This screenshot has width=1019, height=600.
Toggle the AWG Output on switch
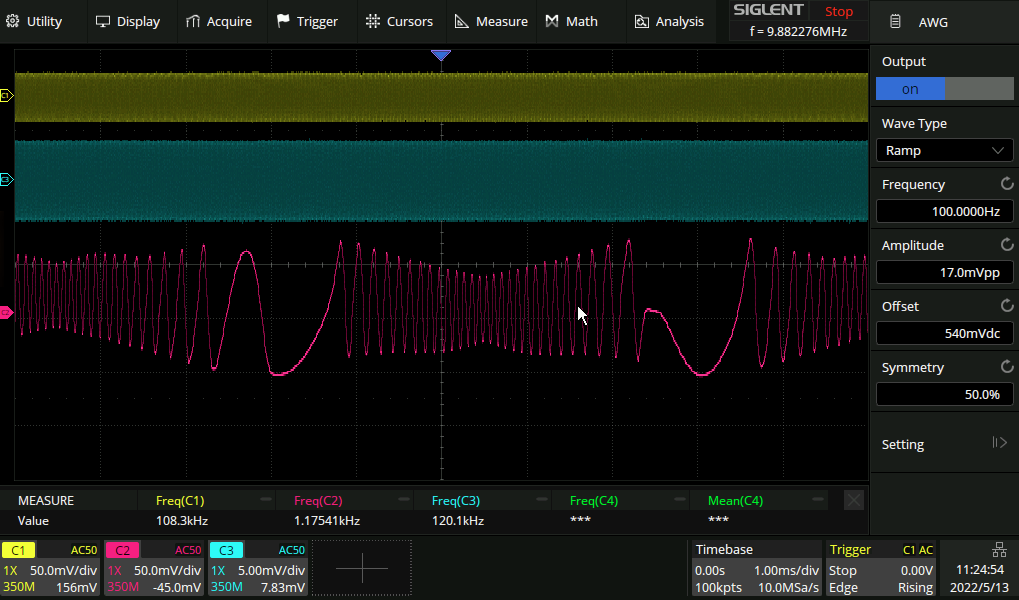click(x=944, y=89)
